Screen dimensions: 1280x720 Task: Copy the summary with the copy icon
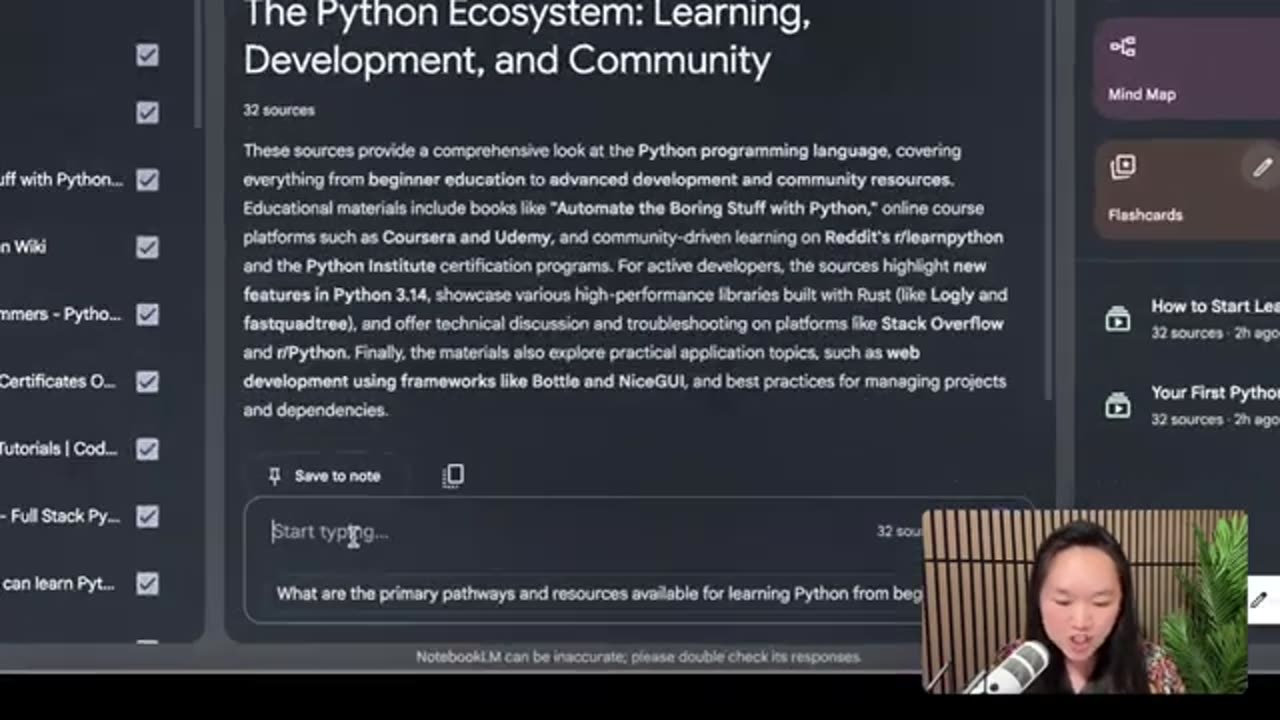click(x=453, y=476)
